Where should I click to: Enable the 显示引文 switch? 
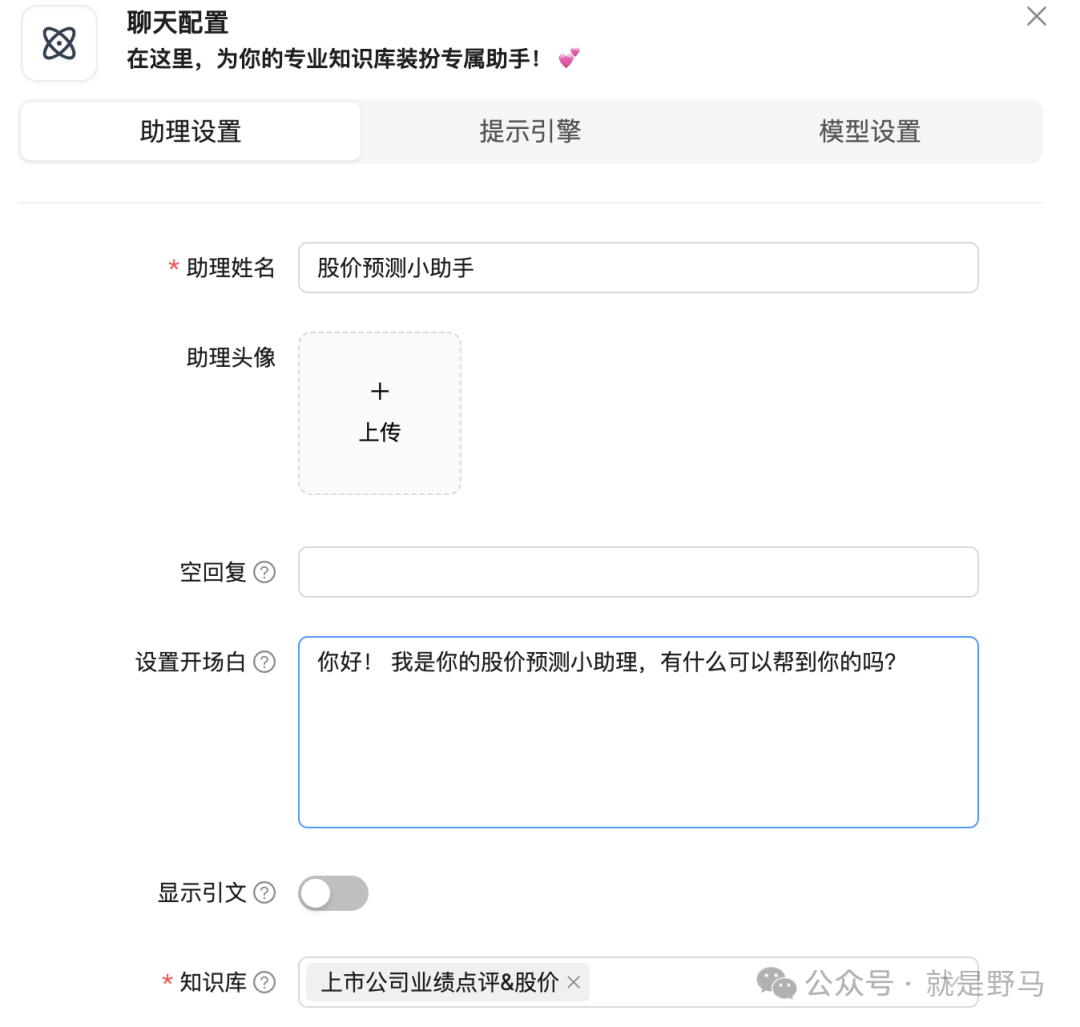pyautogui.click(x=333, y=894)
